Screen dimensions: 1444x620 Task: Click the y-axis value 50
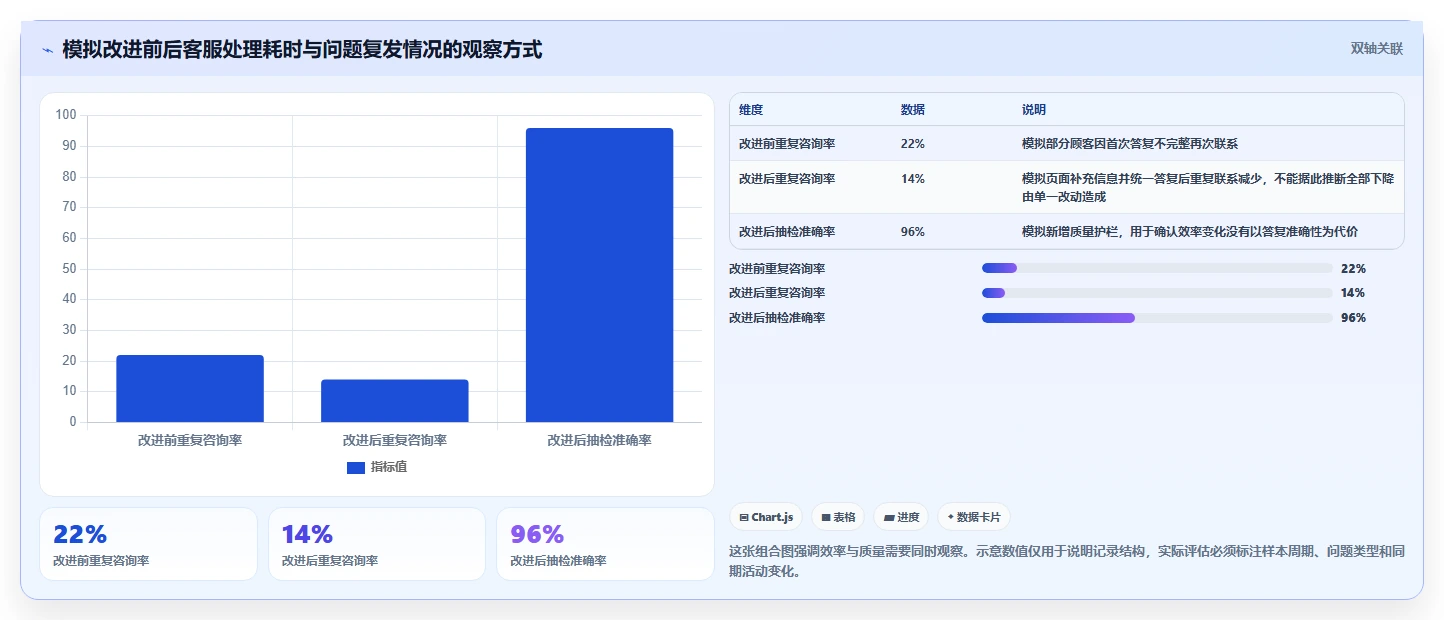(69, 269)
